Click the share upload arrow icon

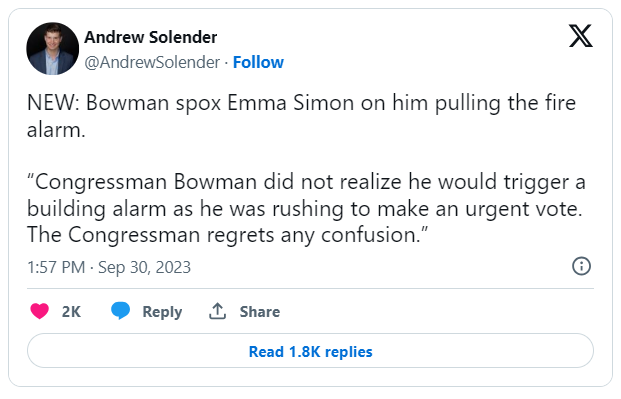pyautogui.click(x=217, y=311)
